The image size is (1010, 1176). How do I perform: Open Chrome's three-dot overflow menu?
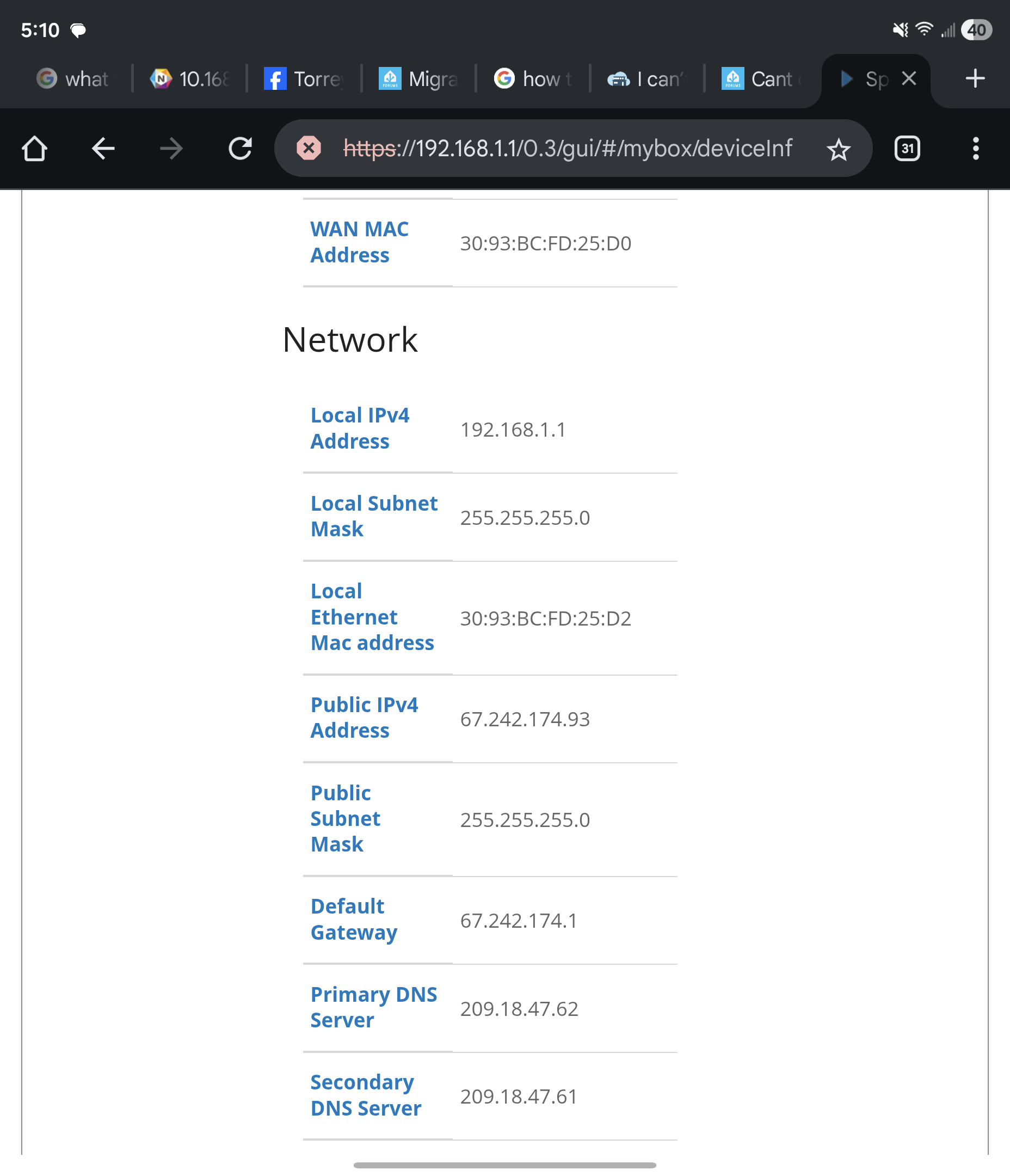[975, 149]
